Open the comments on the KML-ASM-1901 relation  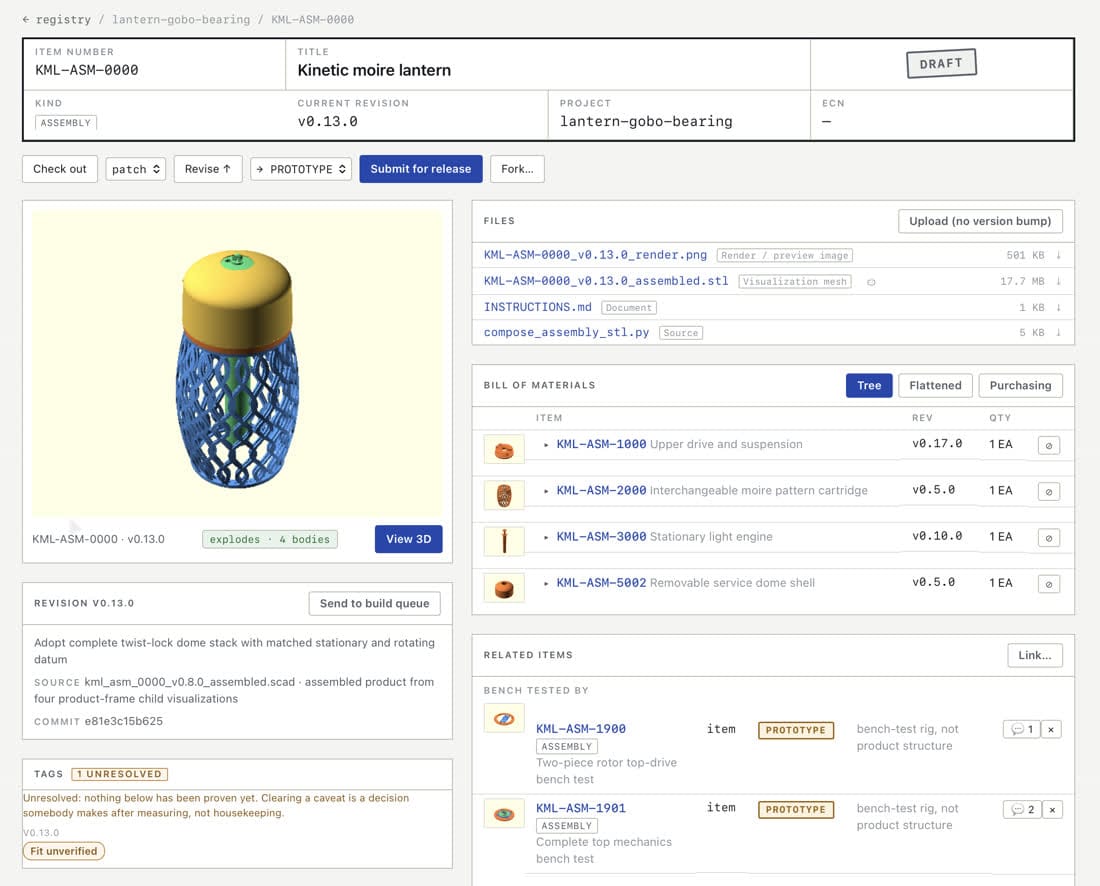click(1021, 810)
